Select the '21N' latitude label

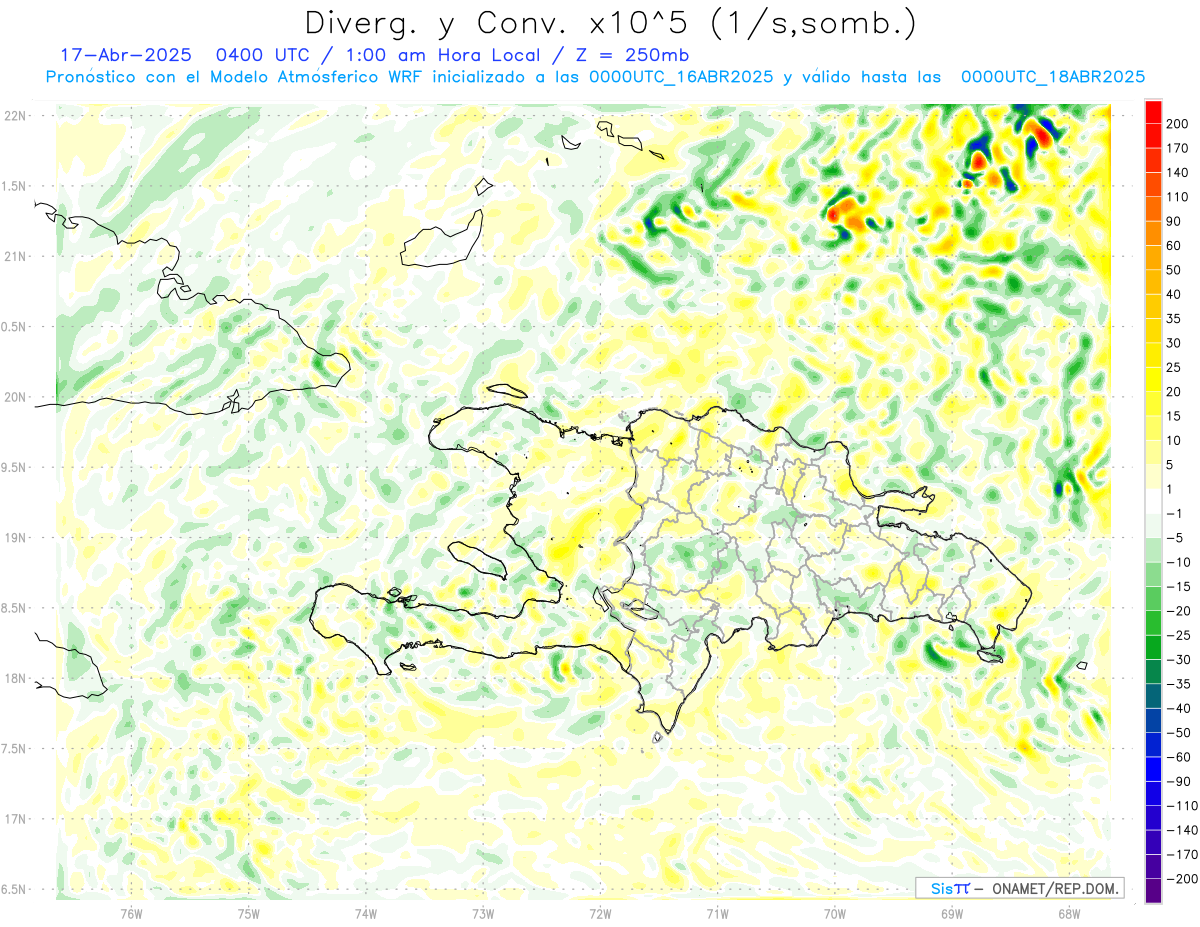click(x=16, y=257)
